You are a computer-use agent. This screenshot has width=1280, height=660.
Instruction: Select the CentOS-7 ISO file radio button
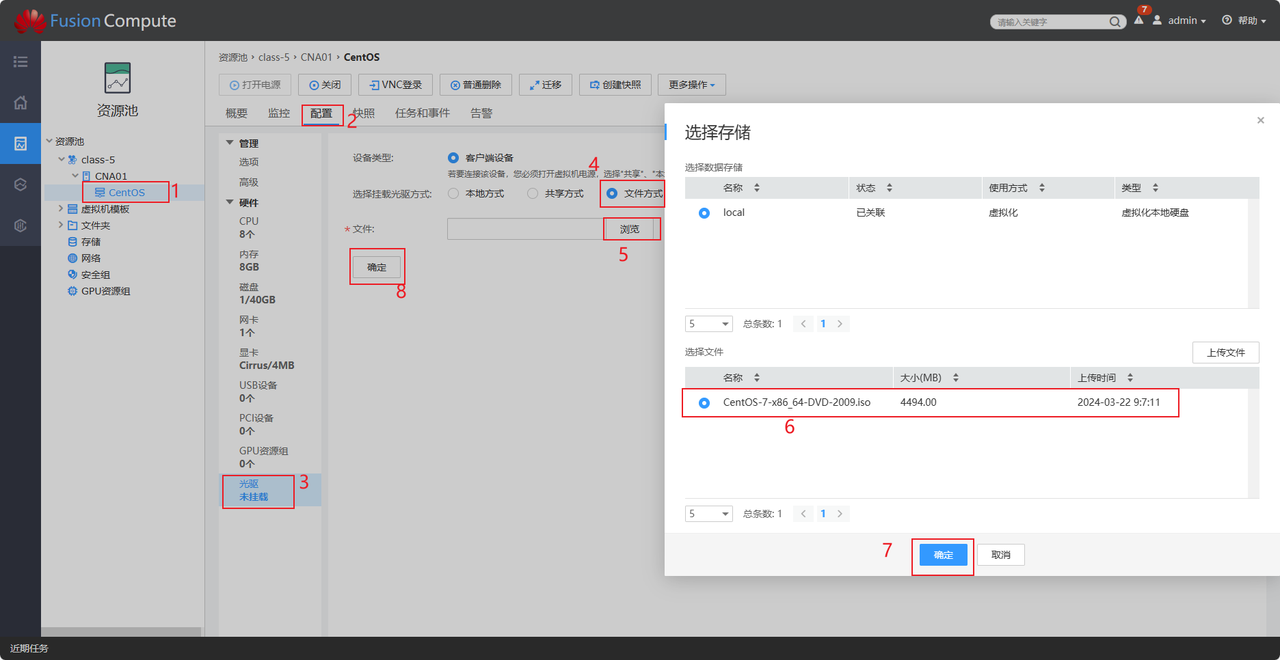coord(704,403)
